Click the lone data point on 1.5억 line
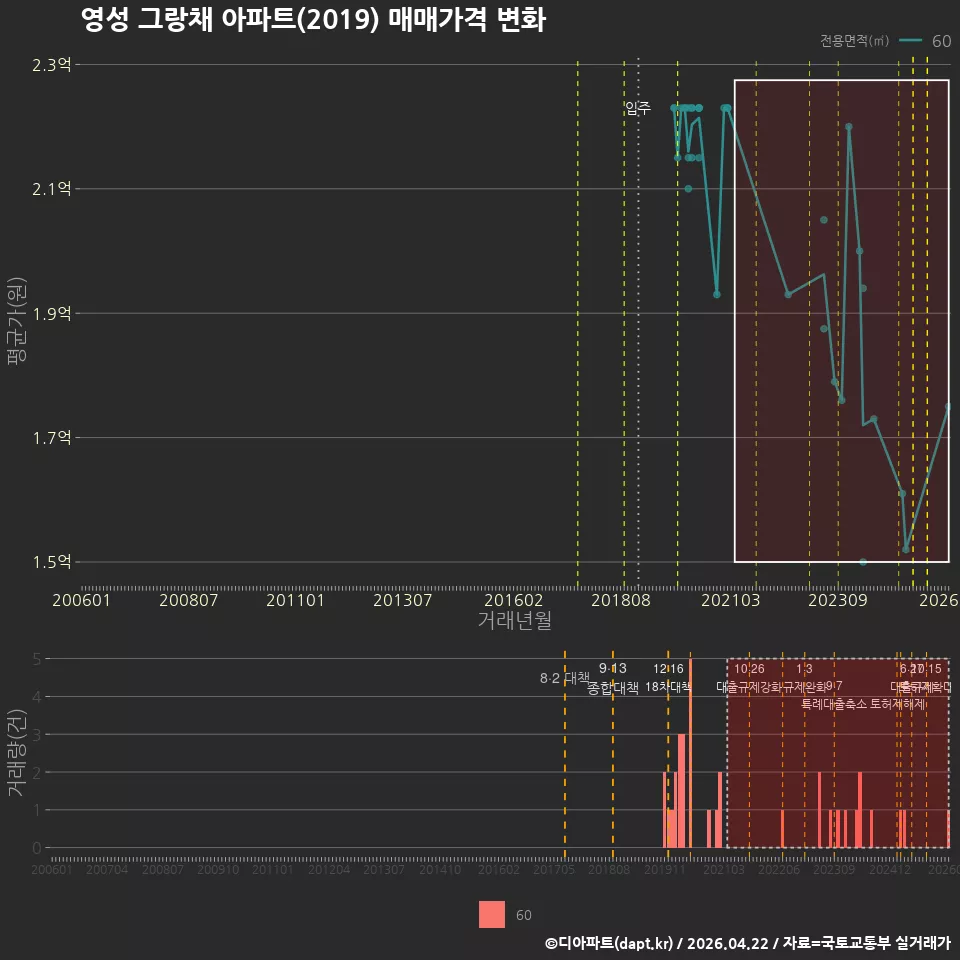This screenshot has width=960, height=960. click(x=863, y=561)
